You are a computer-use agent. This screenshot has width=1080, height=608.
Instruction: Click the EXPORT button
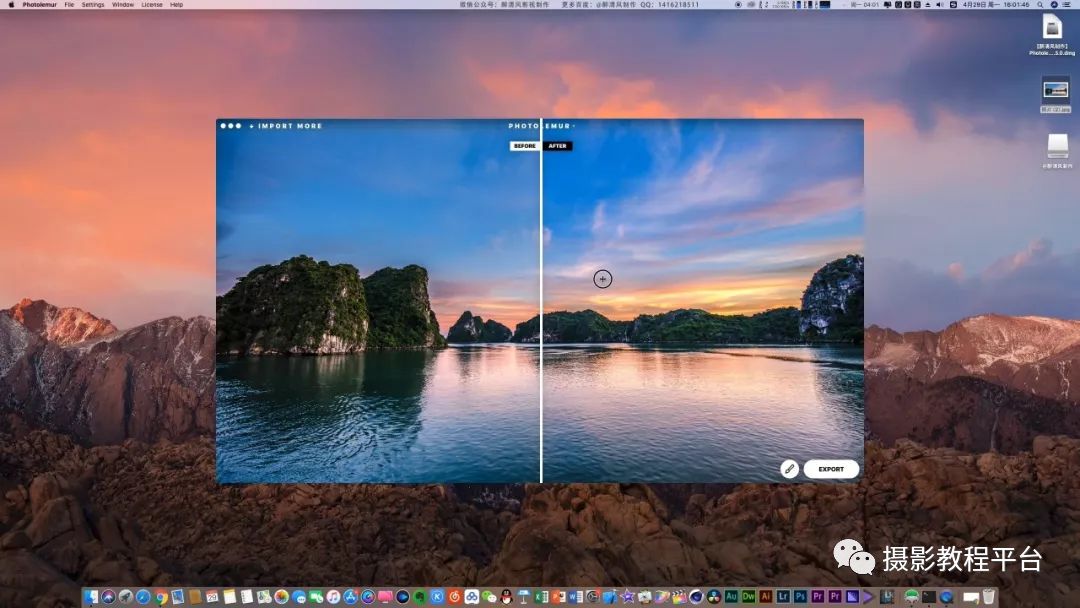(x=831, y=469)
